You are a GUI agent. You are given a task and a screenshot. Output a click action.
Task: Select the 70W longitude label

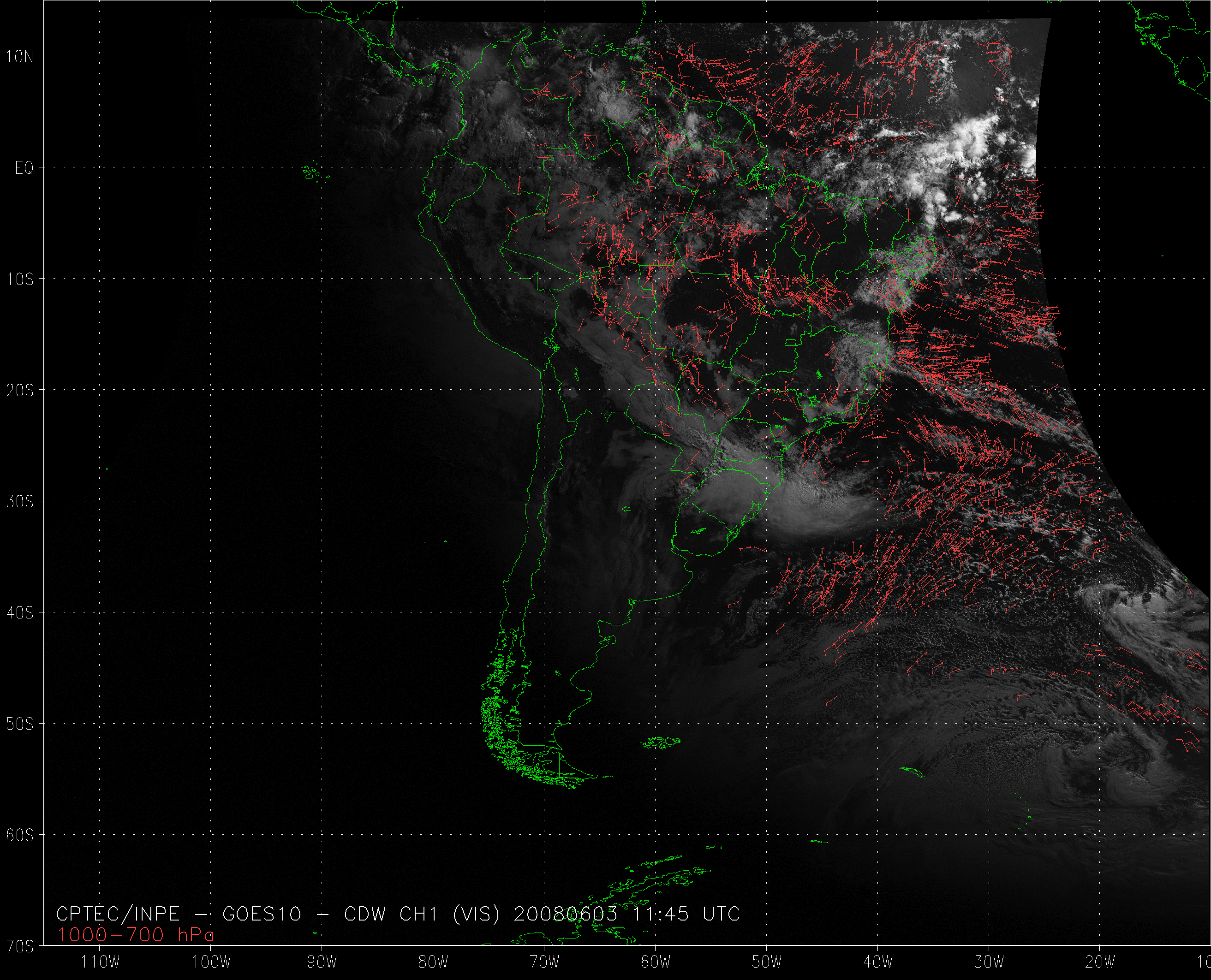pos(545,962)
